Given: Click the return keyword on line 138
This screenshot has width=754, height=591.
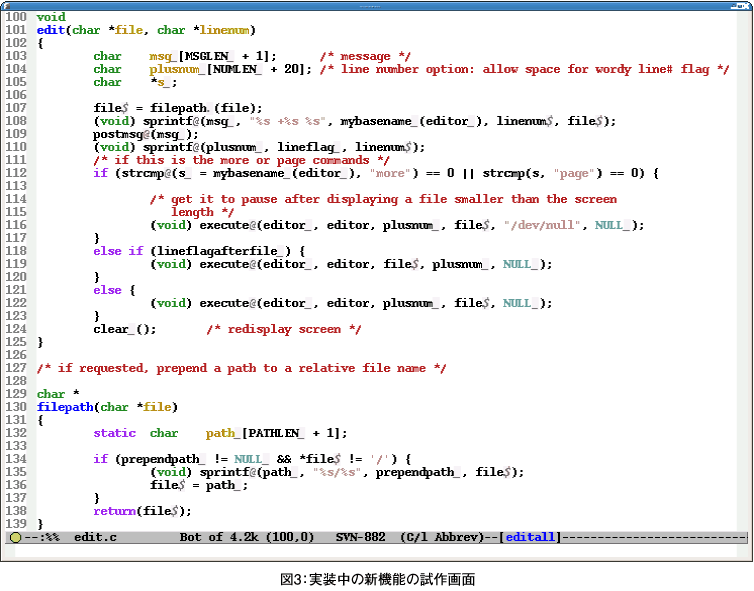Looking at the screenshot, I should [x=114, y=511].
